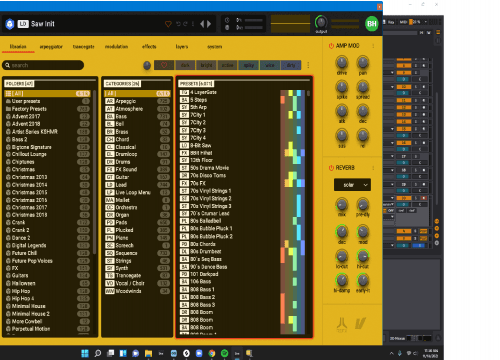
Task: Click the round knob icon beside tag filters
Action: 147,65
